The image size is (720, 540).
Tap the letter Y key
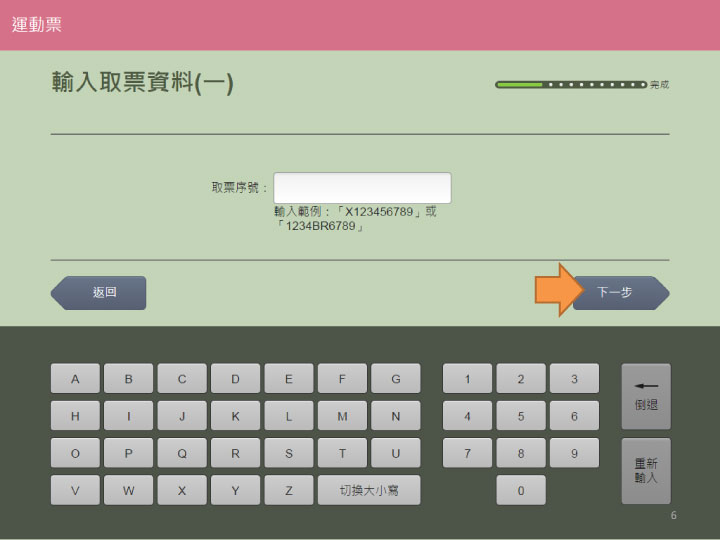(x=235, y=490)
